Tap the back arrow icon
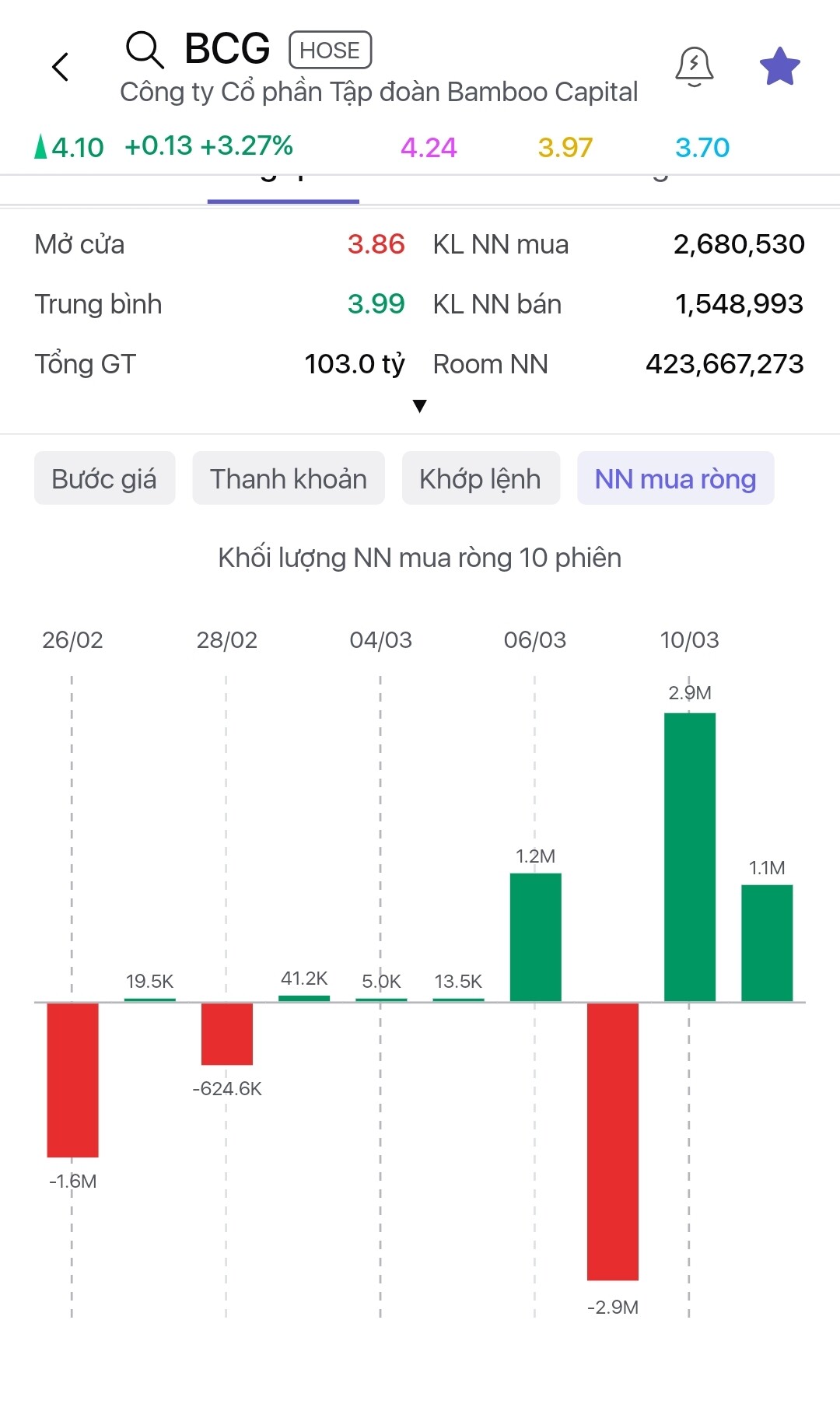 61,67
